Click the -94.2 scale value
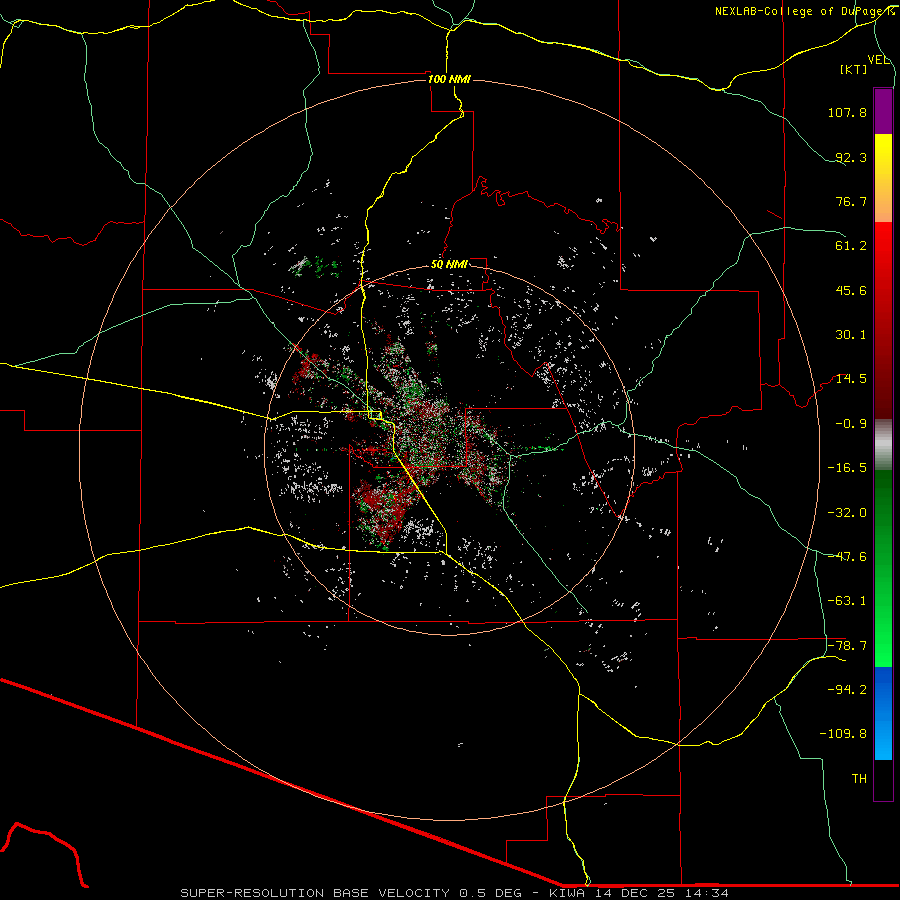900x900 pixels. 847,689
